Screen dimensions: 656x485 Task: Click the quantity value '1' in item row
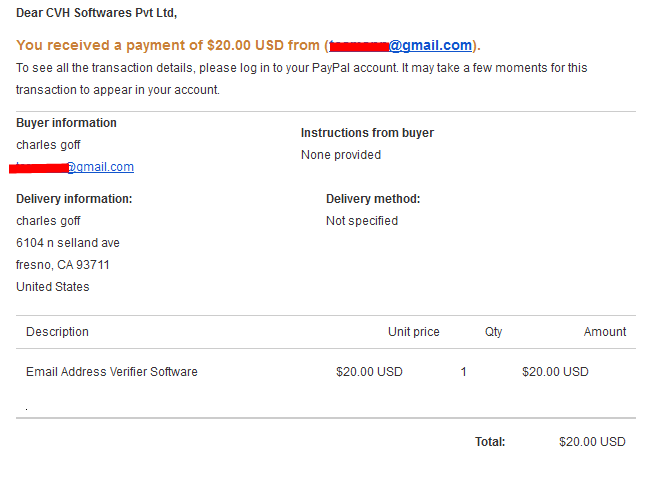tap(464, 372)
